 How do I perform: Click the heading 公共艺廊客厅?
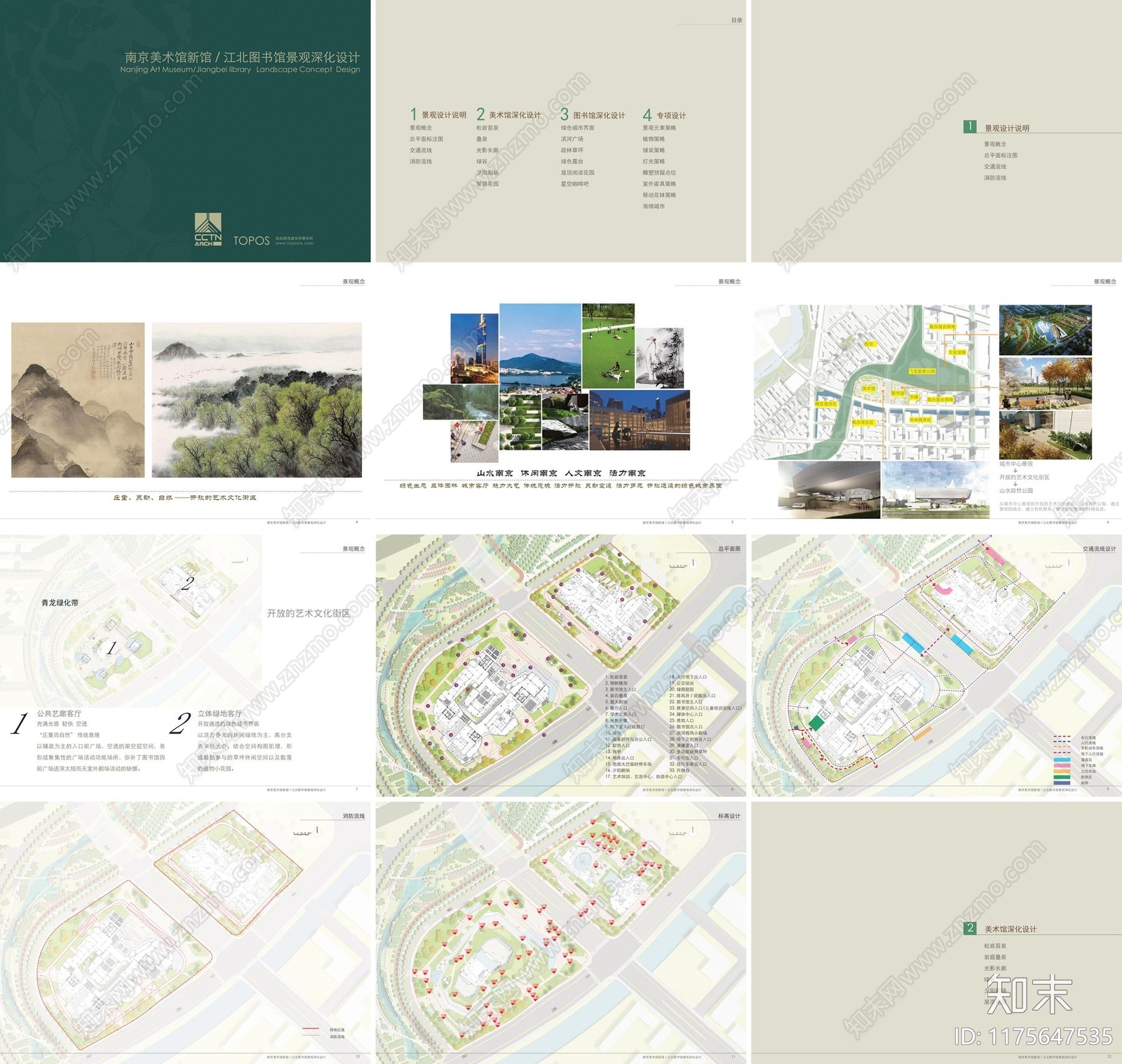tap(59, 713)
